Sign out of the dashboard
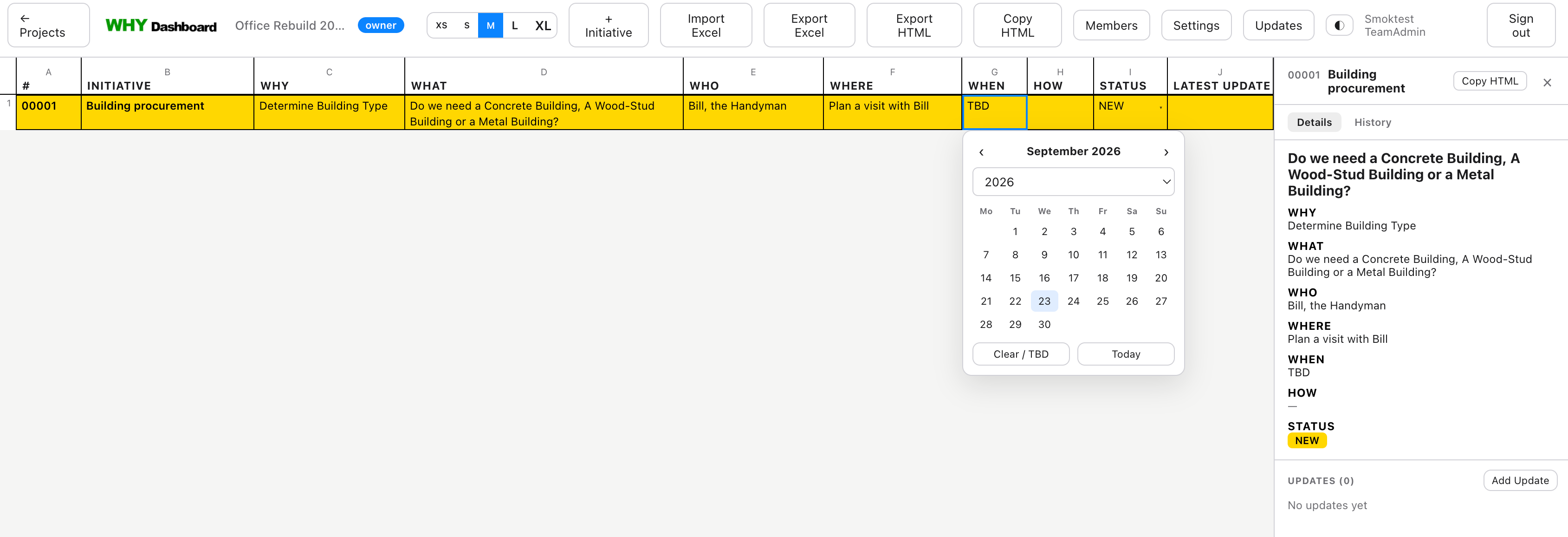The height and width of the screenshot is (537, 1568). (1521, 25)
